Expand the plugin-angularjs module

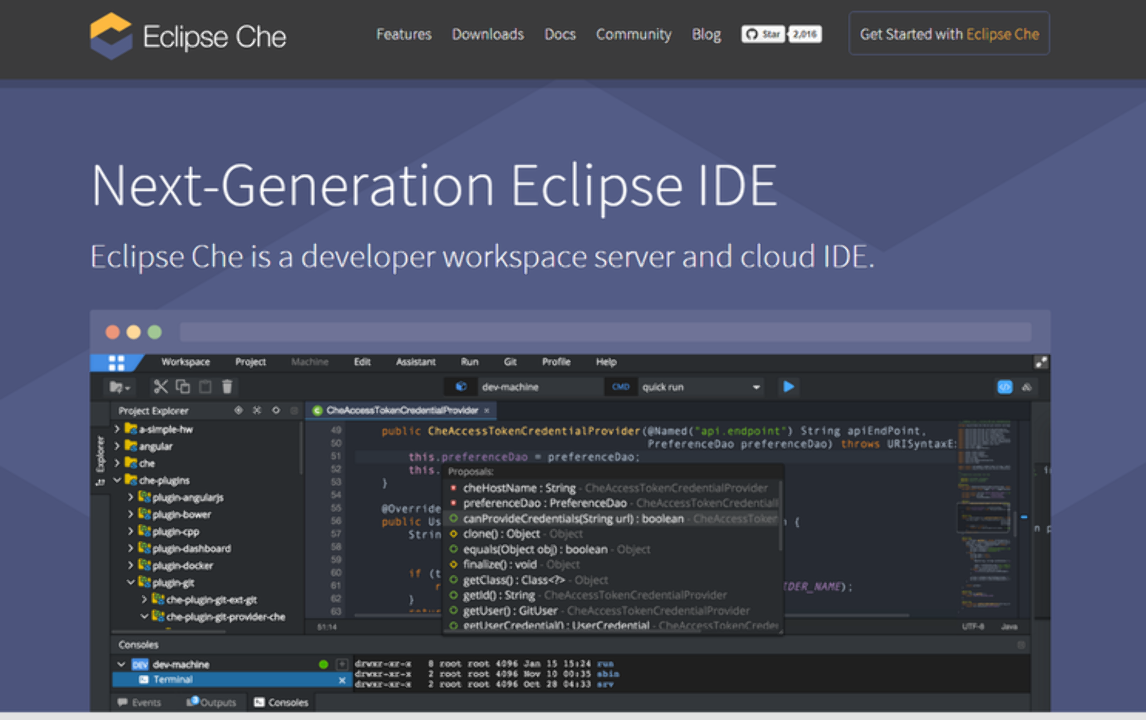point(131,497)
